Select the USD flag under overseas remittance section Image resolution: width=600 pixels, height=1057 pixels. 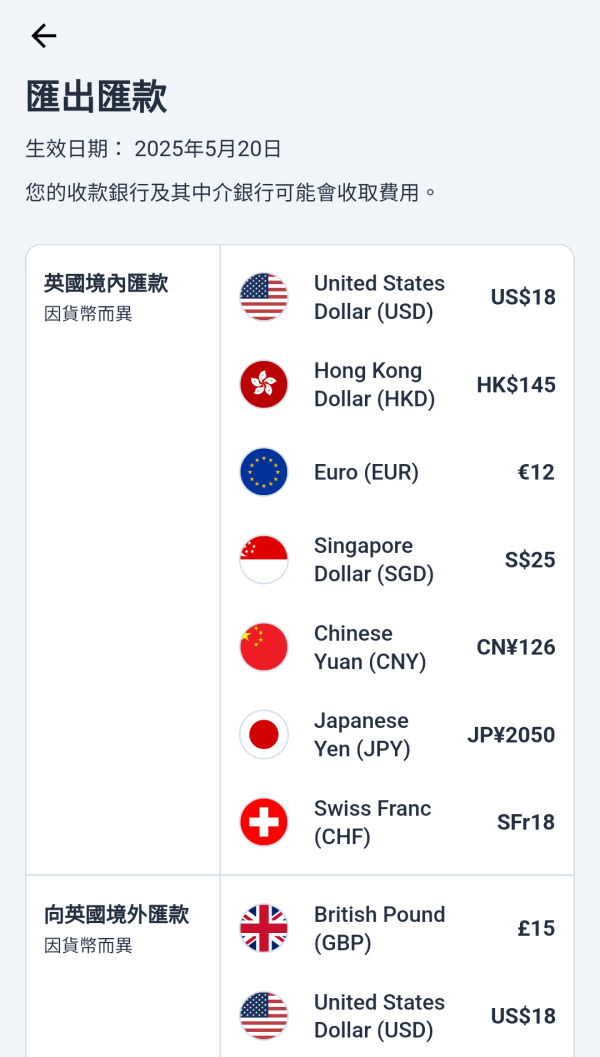263,1016
